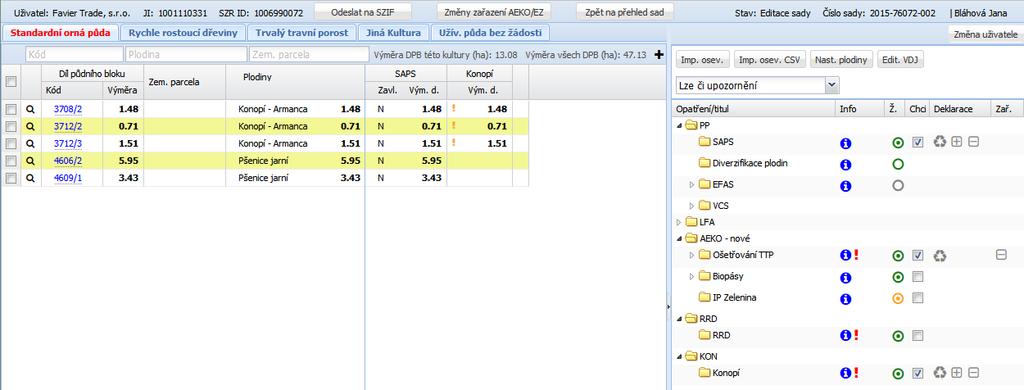The width and height of the screenshot is (1024, 390).
Task: Click Zpět na přehled sad button
Action: tap(625, 12)
